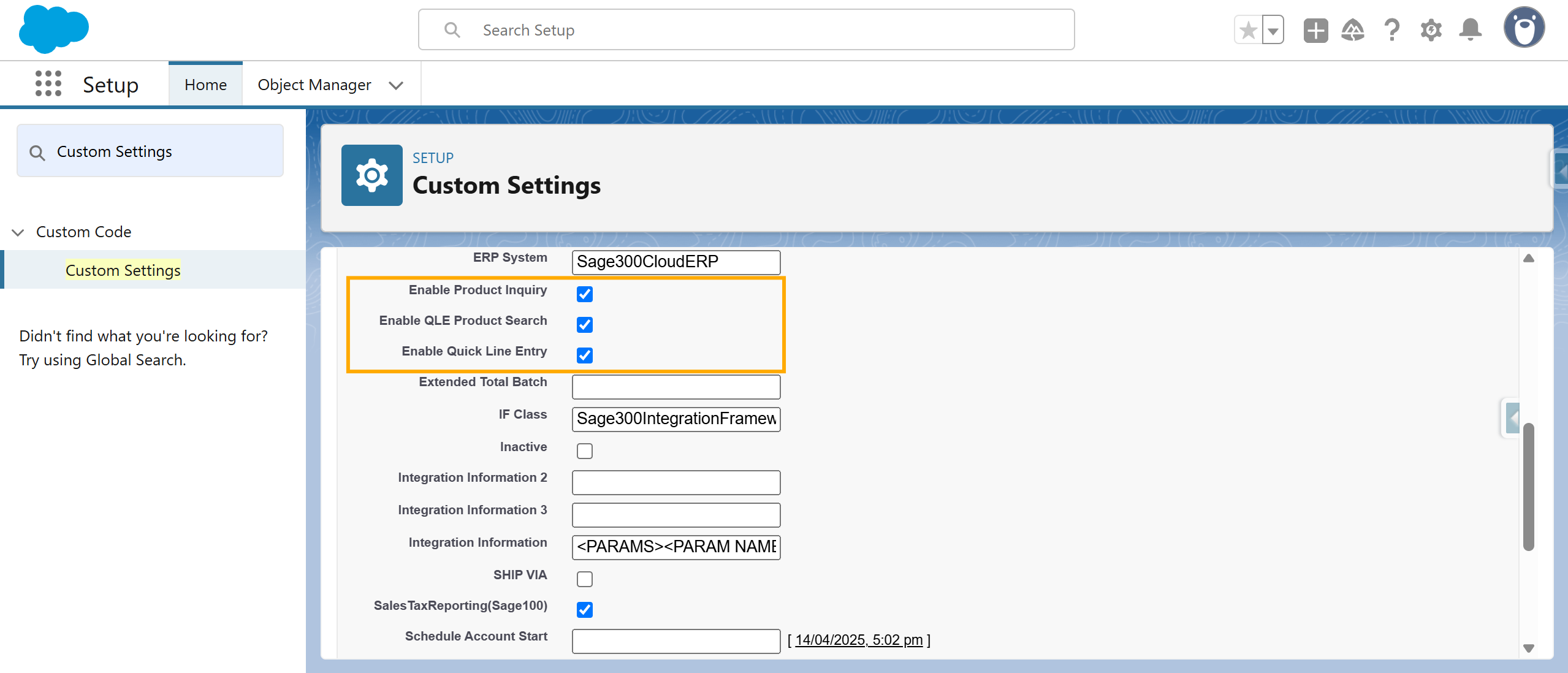Click the Schedule Account Start field
The image size is (1568, 673).
click(676, 641)
